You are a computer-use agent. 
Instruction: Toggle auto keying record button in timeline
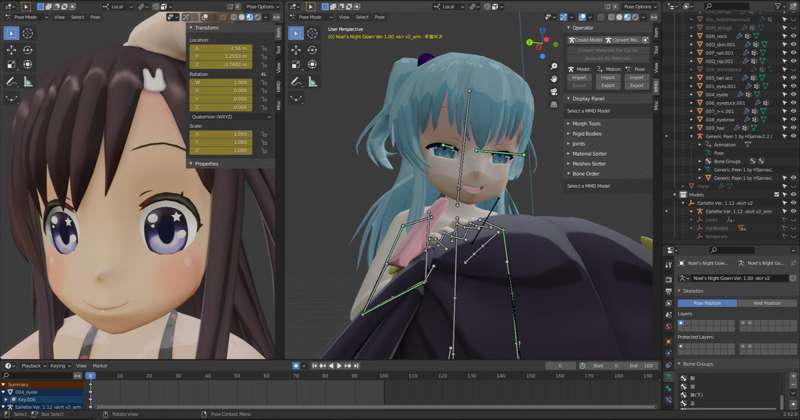296,366
